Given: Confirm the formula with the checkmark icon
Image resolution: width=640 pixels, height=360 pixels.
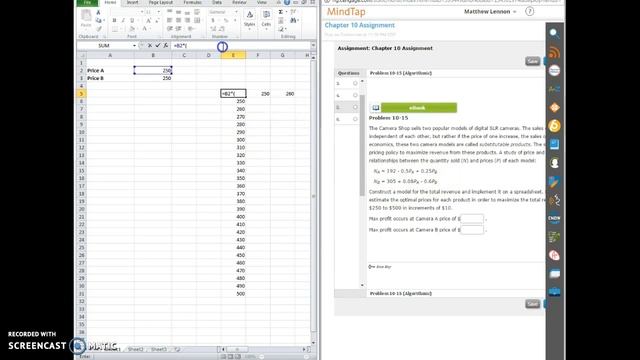Looking at the screenshot, I should (158, 46).
